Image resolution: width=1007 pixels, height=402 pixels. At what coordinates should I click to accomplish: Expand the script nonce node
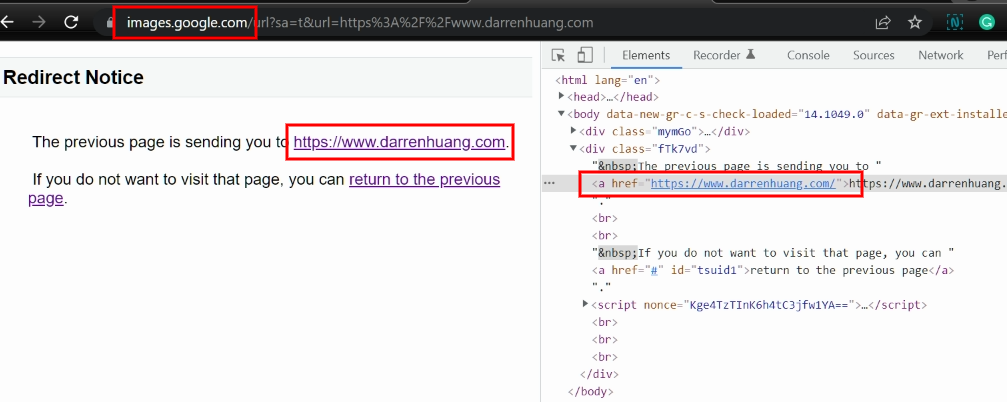[x=585, y=304]
